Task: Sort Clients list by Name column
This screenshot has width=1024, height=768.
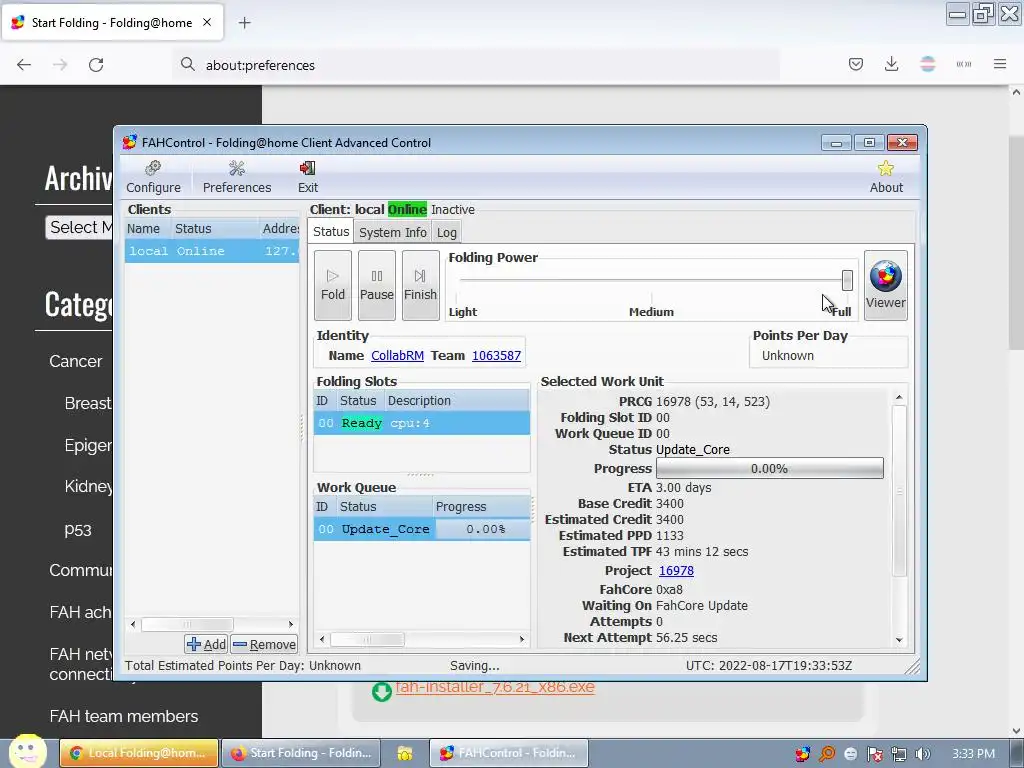Action: tap(147, 229)
